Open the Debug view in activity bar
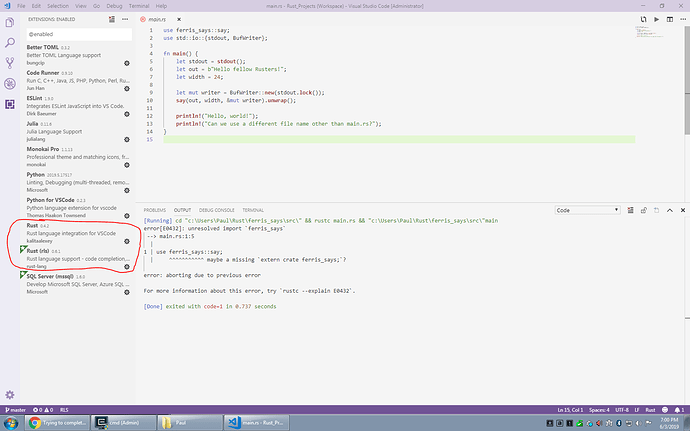The width and height of the screenshot is (690, 431). tap(10, 84)
